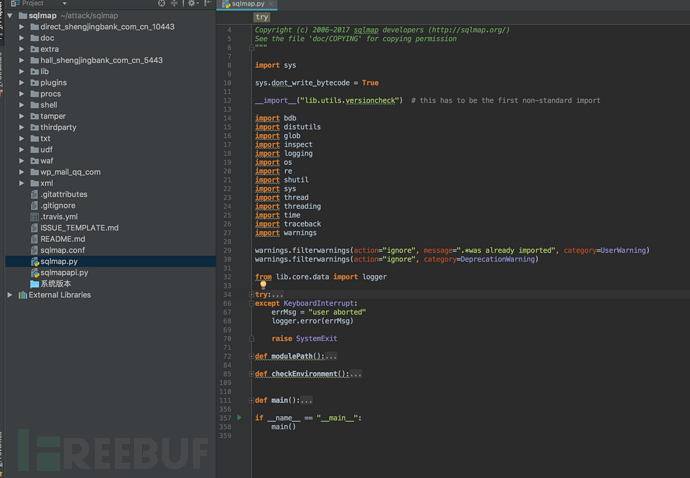Select the .travis.yml file icon

34,217
